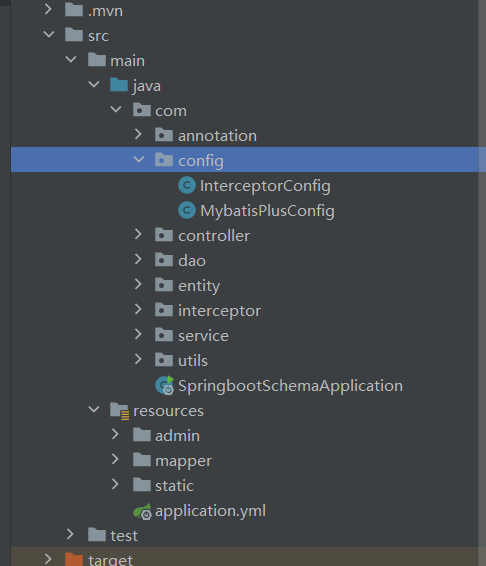Click the resources folder icon
486x566 pixels.
(120, 411)
